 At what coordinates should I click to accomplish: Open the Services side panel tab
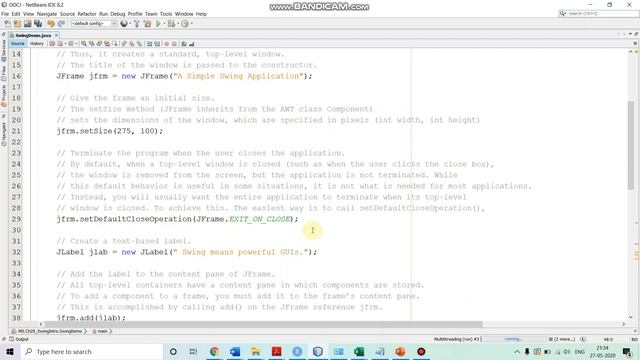4,50
